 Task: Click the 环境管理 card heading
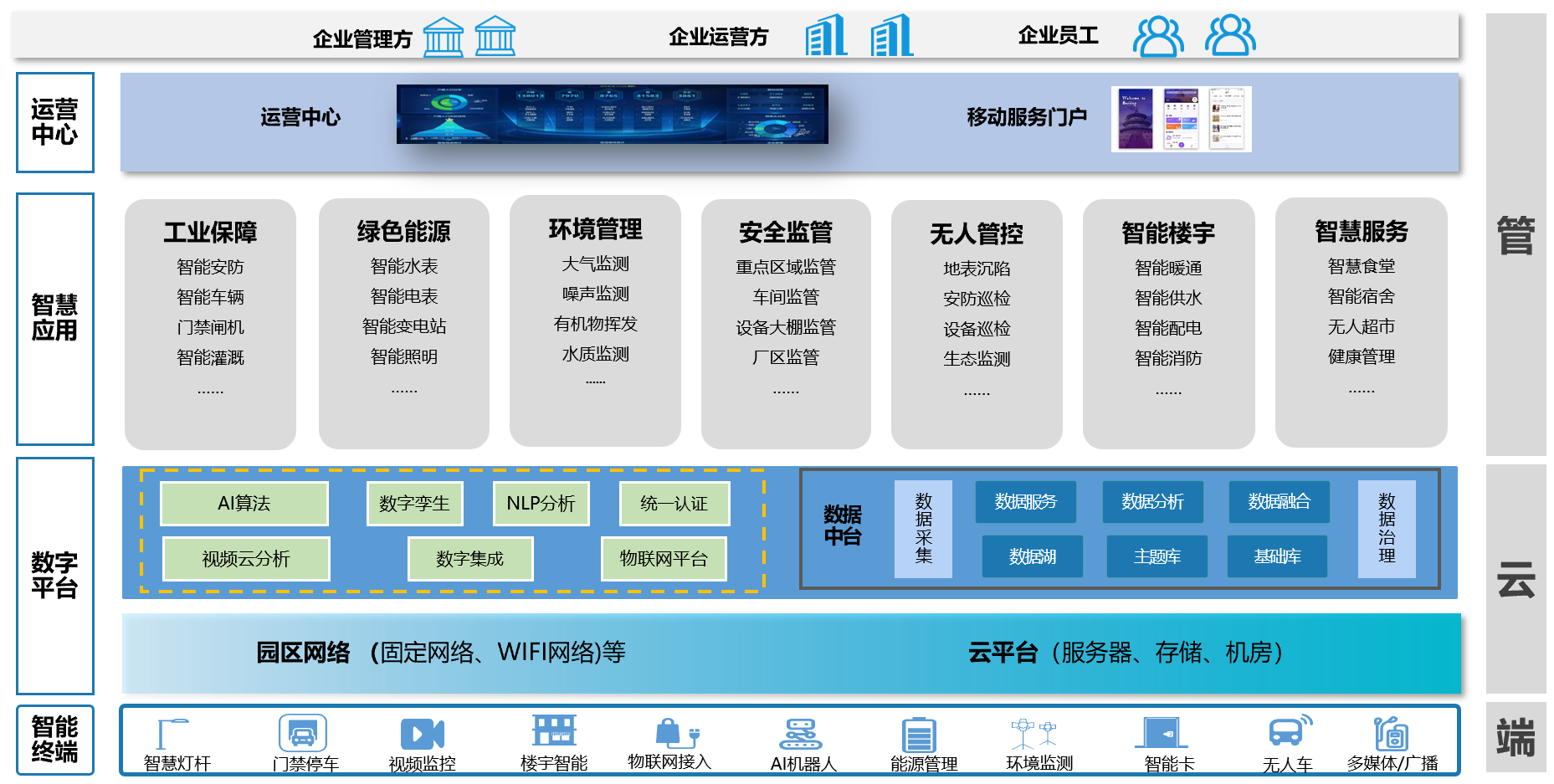point(596,228)
